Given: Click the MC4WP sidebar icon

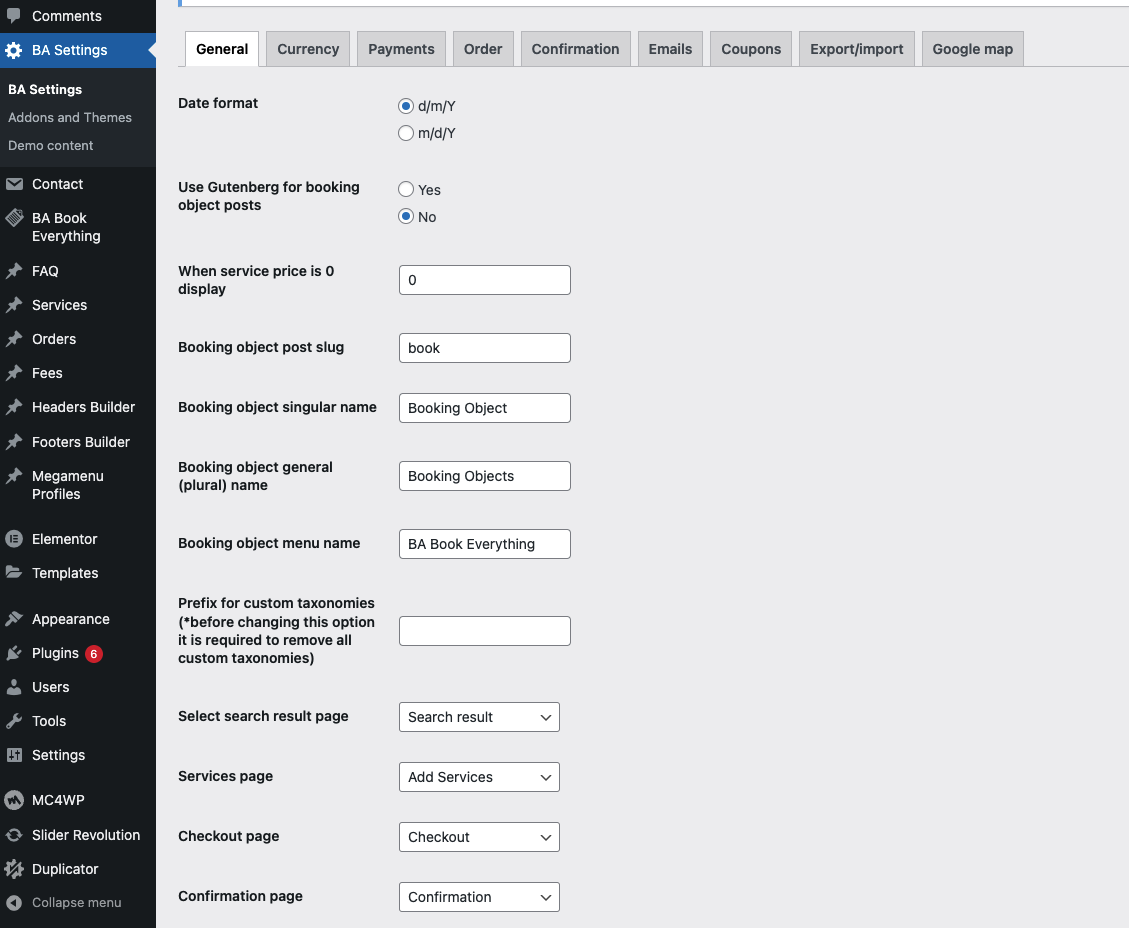Looking at the screenshot, I should point(14,800).
